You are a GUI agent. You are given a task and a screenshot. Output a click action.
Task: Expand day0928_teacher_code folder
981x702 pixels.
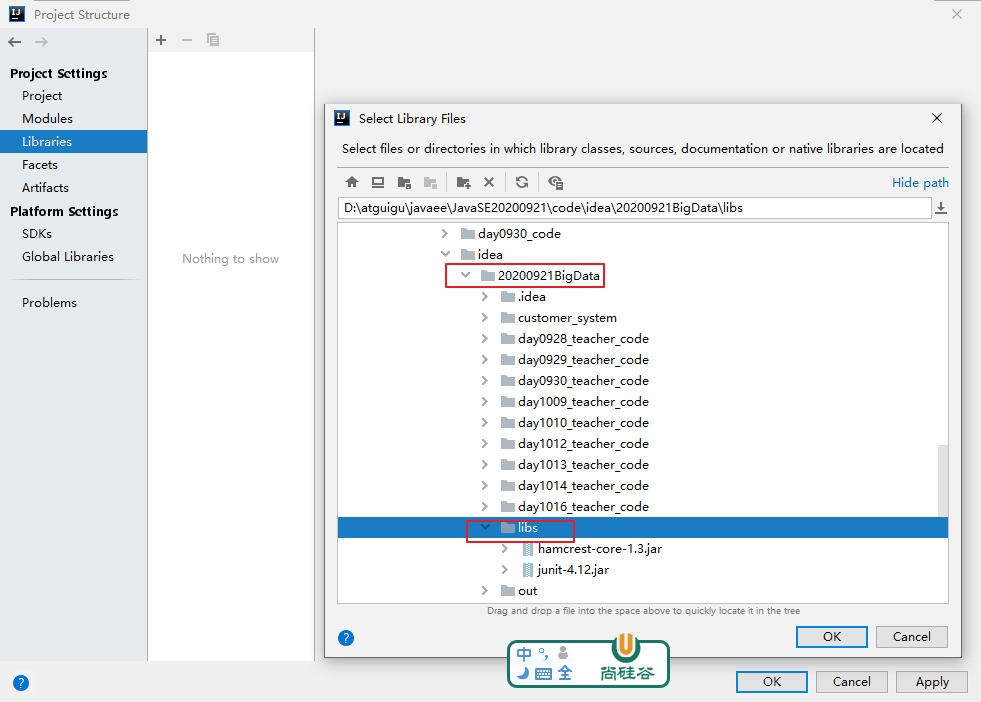(485, 338)
